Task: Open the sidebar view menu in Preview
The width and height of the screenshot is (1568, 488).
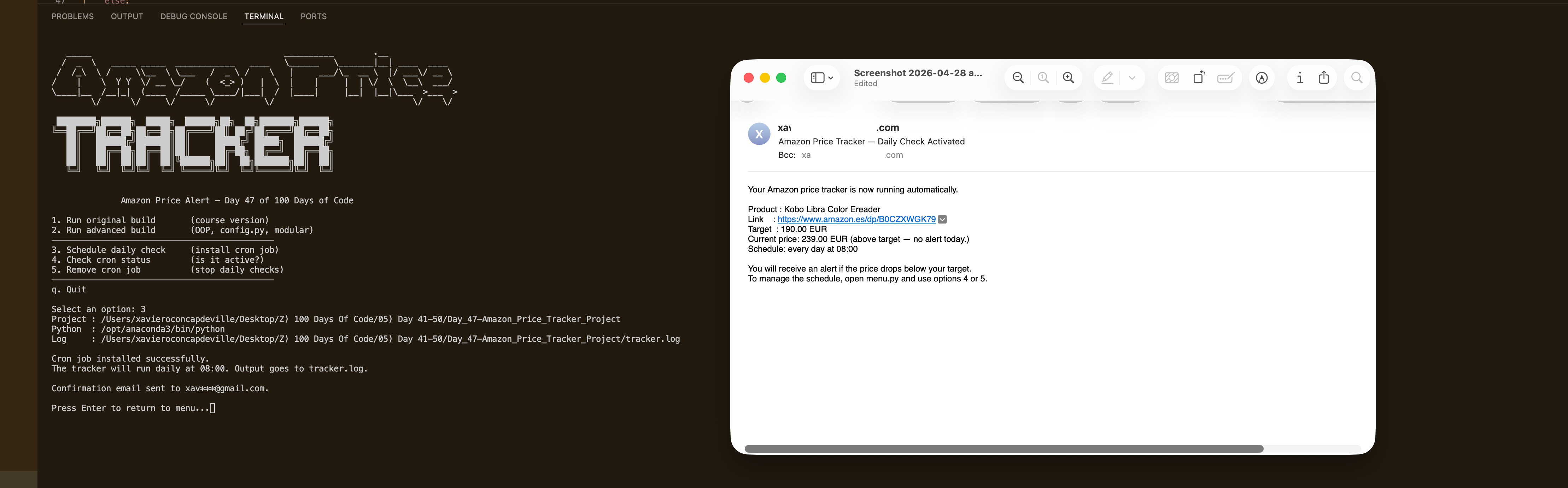Action: coord(821,78)
